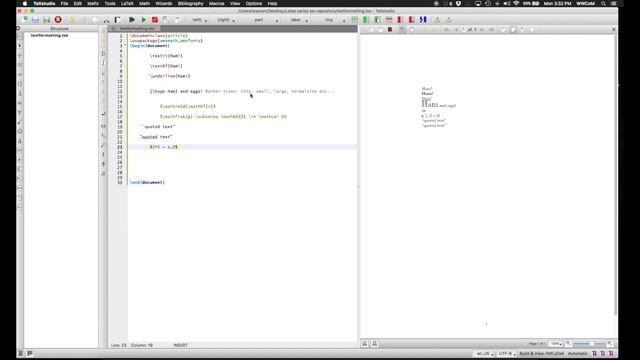Click Build & View: PdfLaTeX in the status bar

coord(541,353)
